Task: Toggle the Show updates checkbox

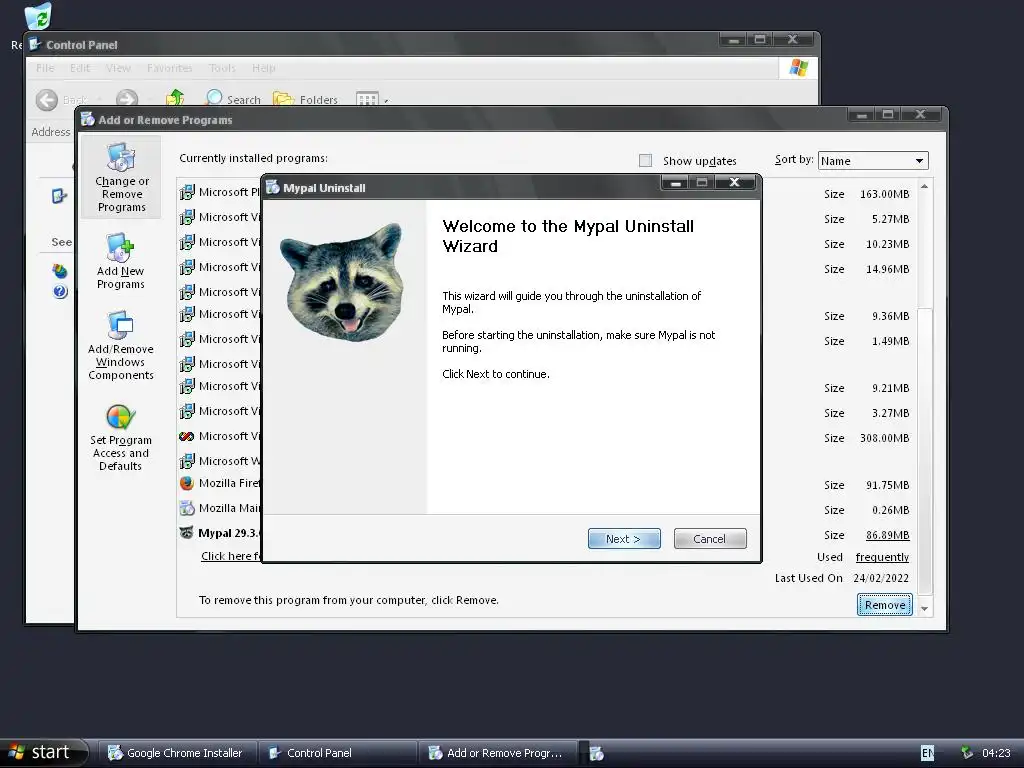Action: point(645,161)
